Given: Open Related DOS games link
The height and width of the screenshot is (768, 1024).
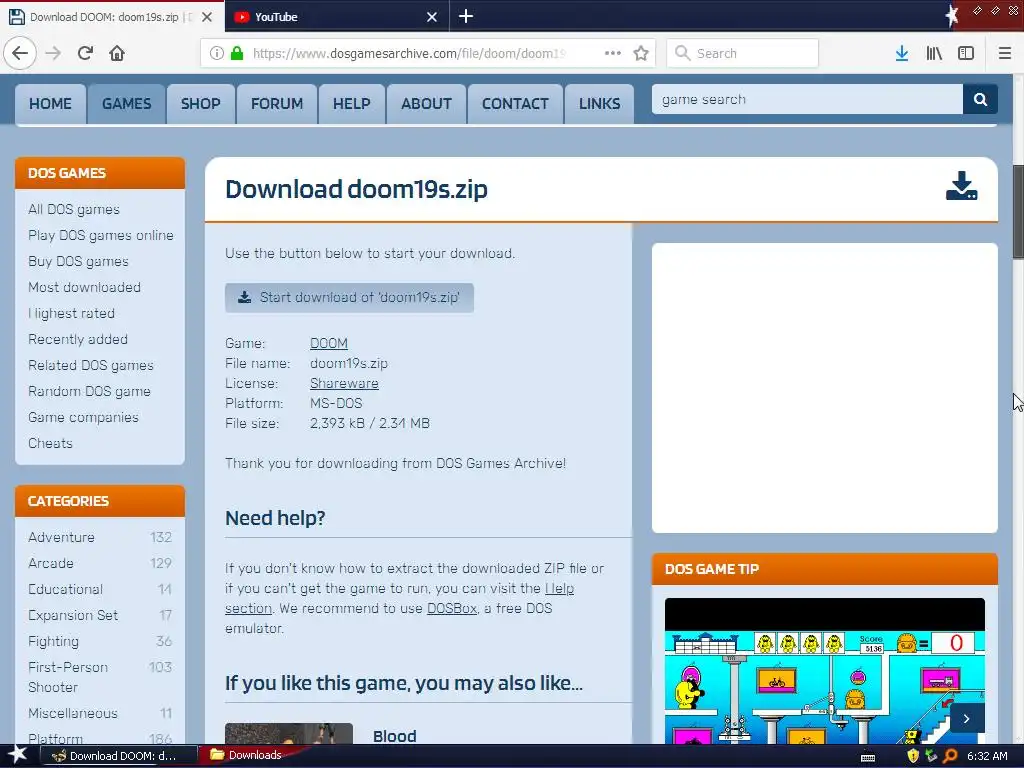Looking at the screenshot, I should tap(91, 366).
